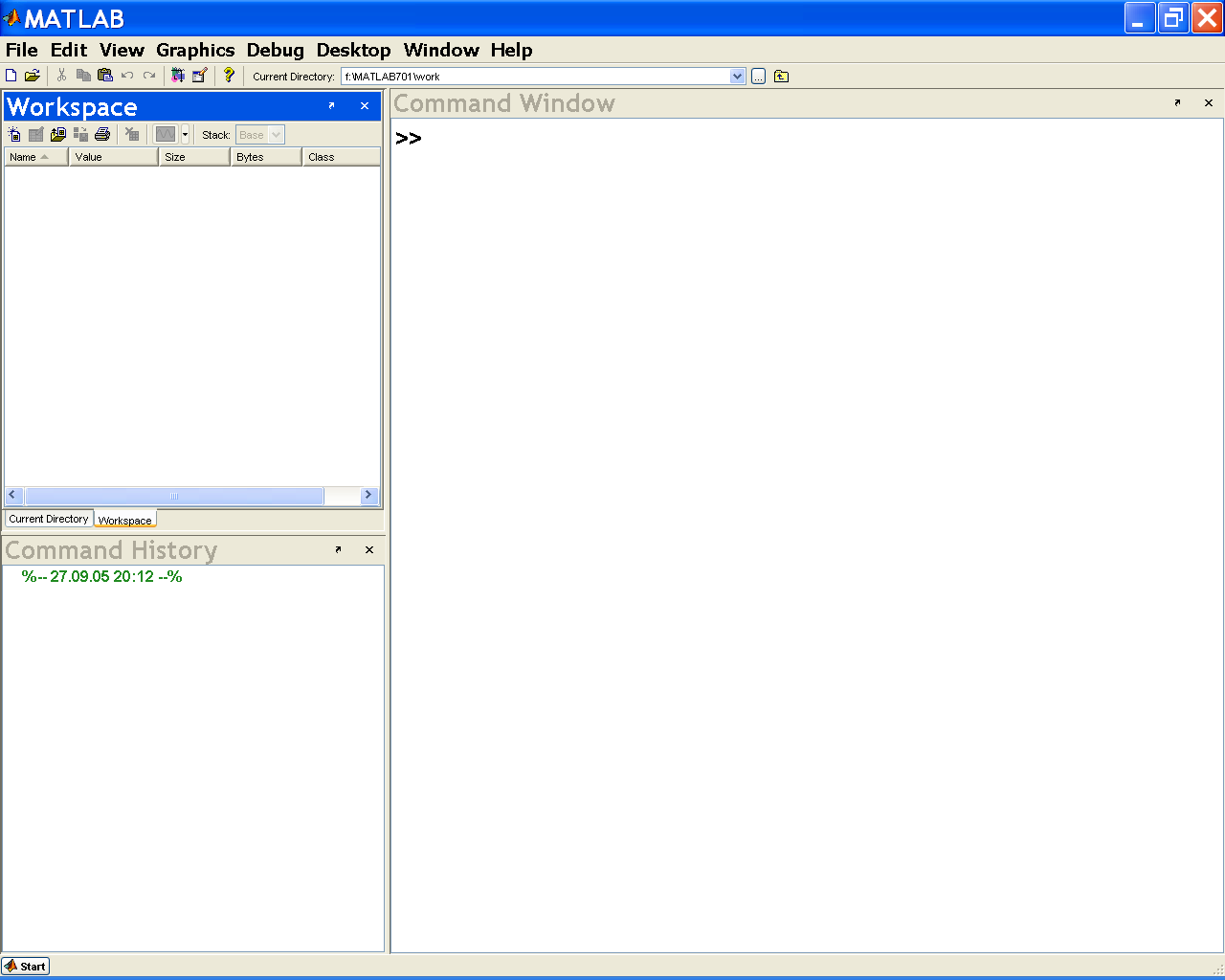The width and height of the screenshot is (1225, 980).
Task: Click the Bytes column header
Action: [x=266, y=157]
